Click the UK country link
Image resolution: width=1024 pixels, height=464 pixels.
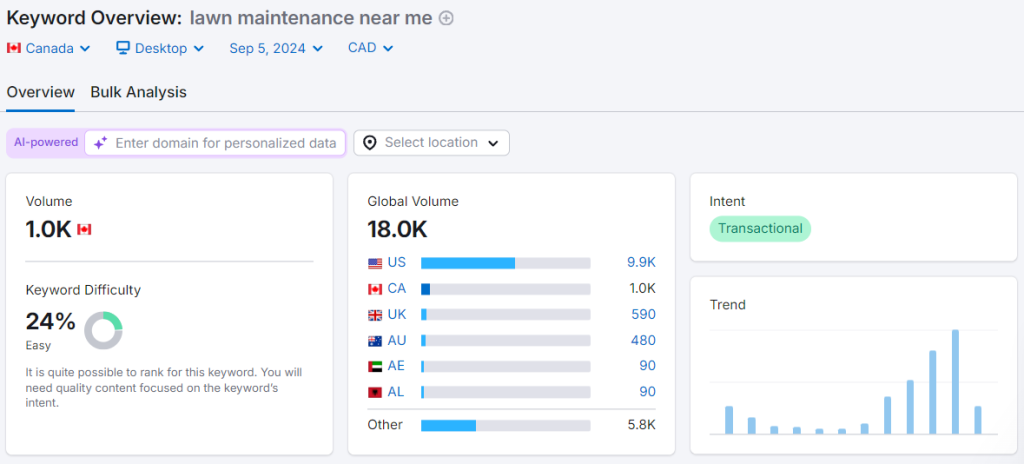[x=396, y=314]
